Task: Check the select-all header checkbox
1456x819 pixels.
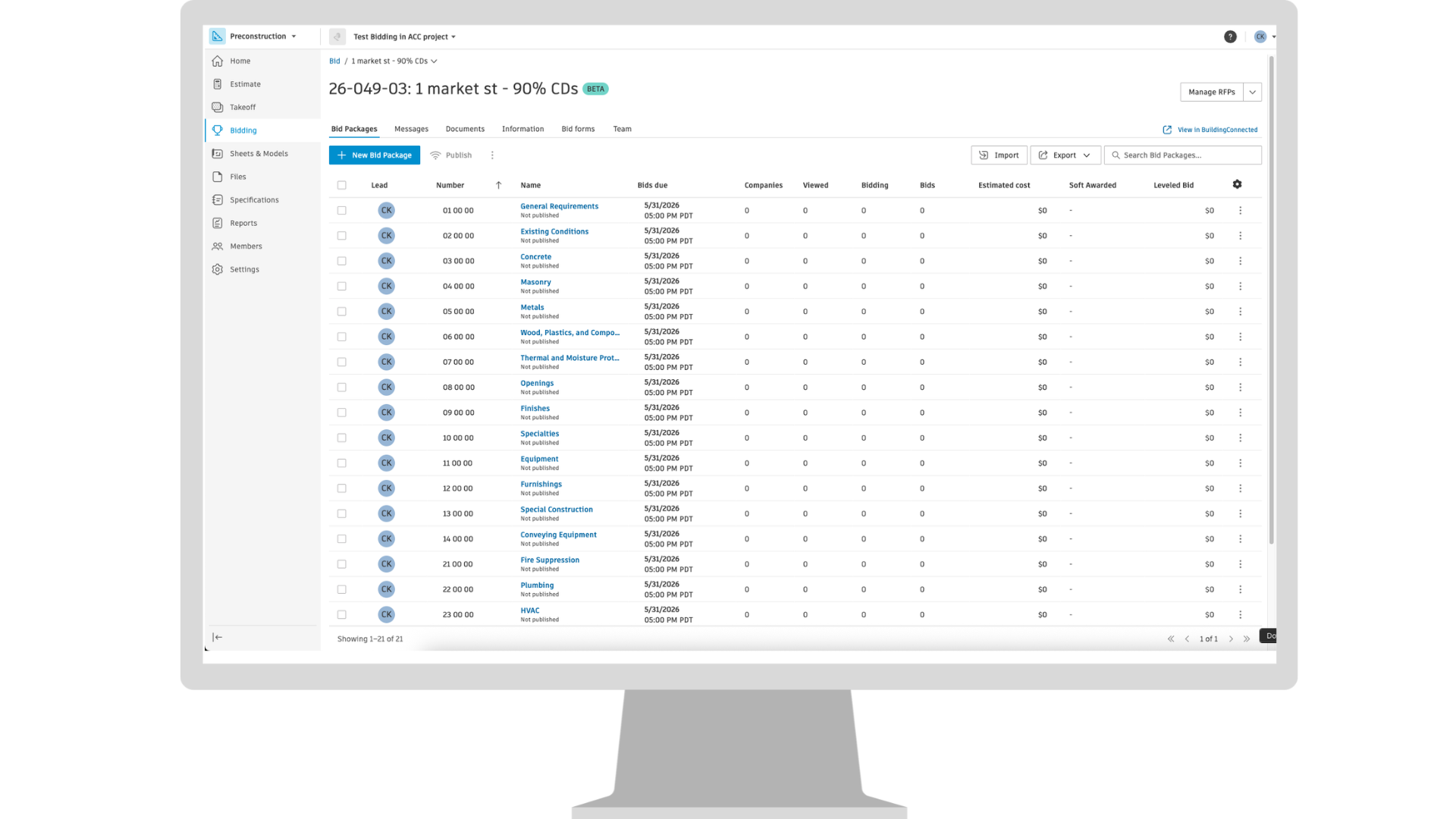Action: coord(342,185)
